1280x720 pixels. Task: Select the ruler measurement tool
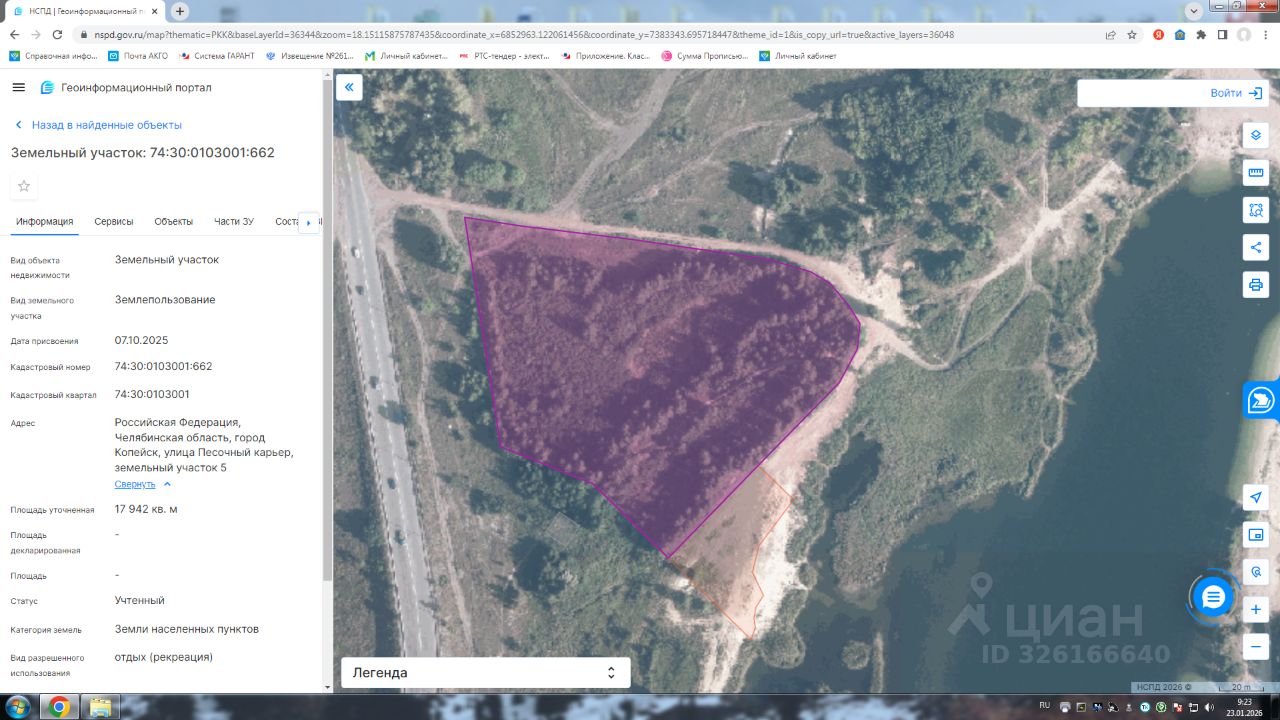tap(1255, 173)
